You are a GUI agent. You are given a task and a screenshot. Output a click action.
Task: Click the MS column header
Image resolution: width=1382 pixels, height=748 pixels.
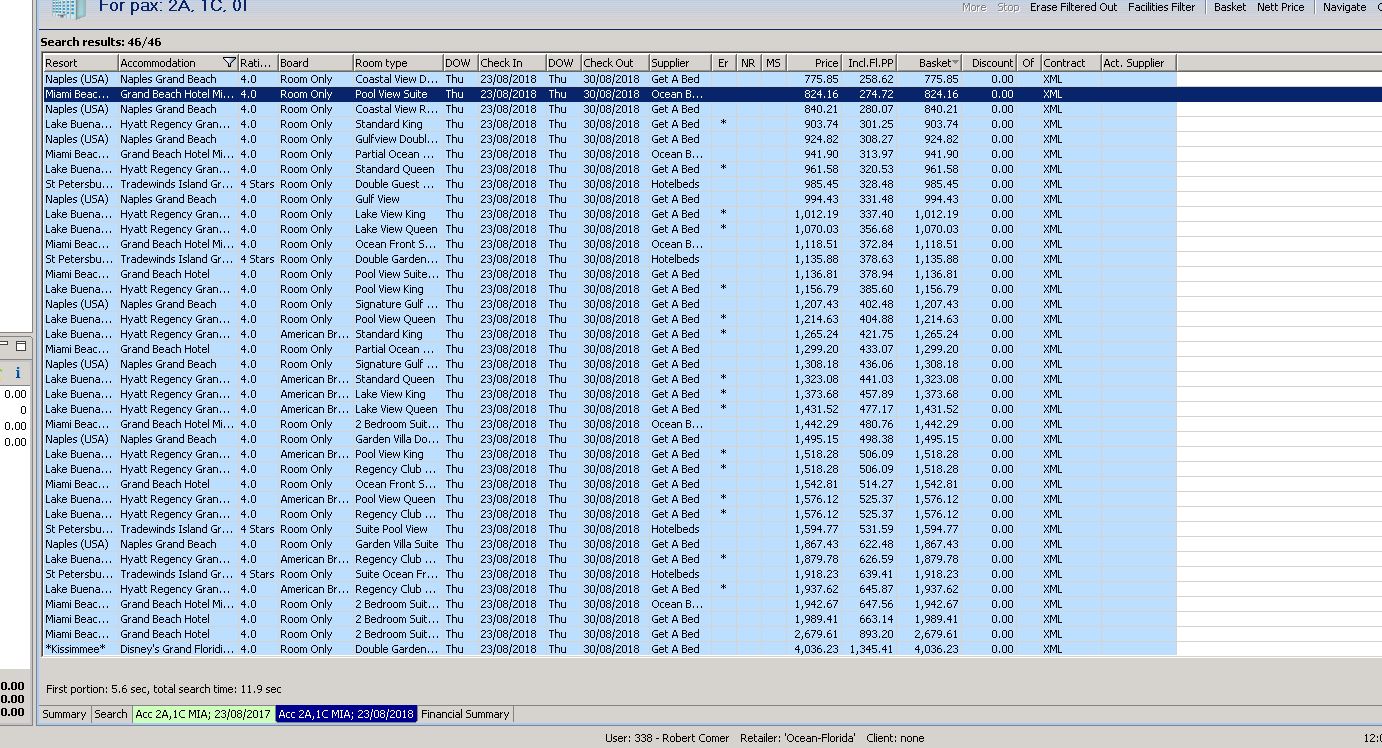(773, 63)
